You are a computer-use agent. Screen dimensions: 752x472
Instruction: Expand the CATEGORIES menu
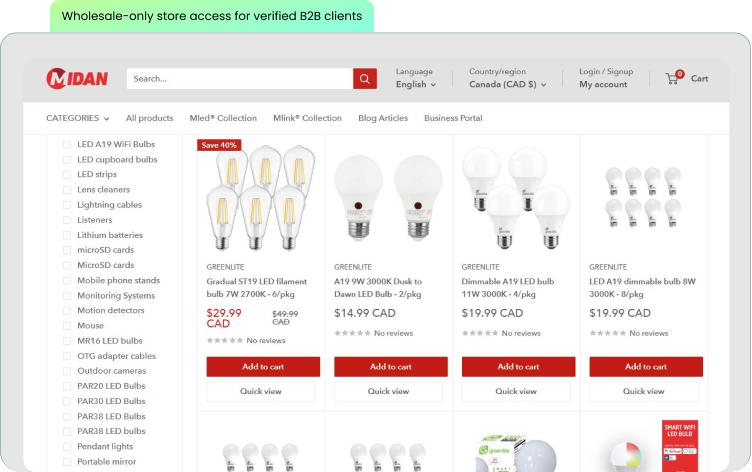78,118
